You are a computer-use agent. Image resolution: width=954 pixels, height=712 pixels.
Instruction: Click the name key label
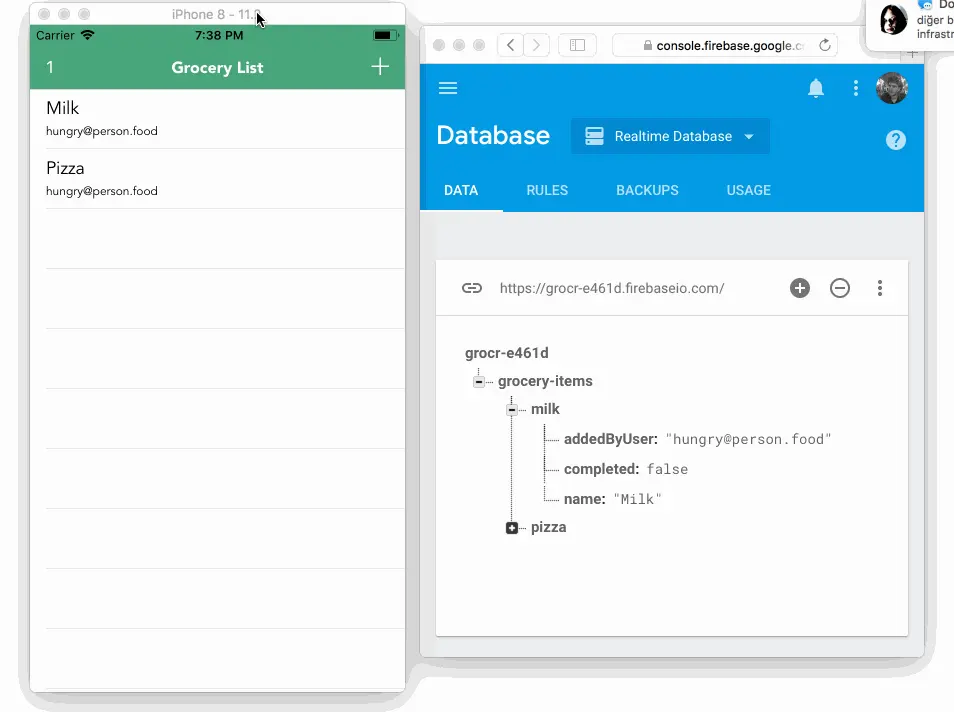point(585,499)
